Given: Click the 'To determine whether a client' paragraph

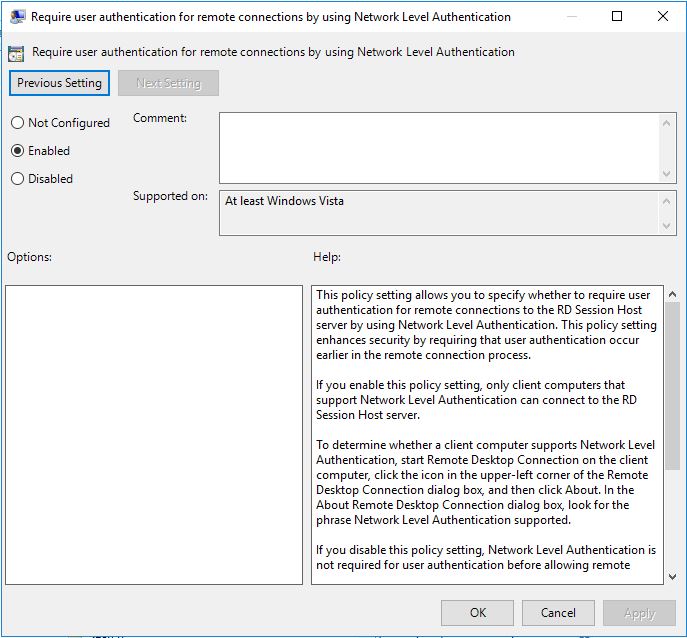Looking at the screenshot, I should [x=485, y=482].
